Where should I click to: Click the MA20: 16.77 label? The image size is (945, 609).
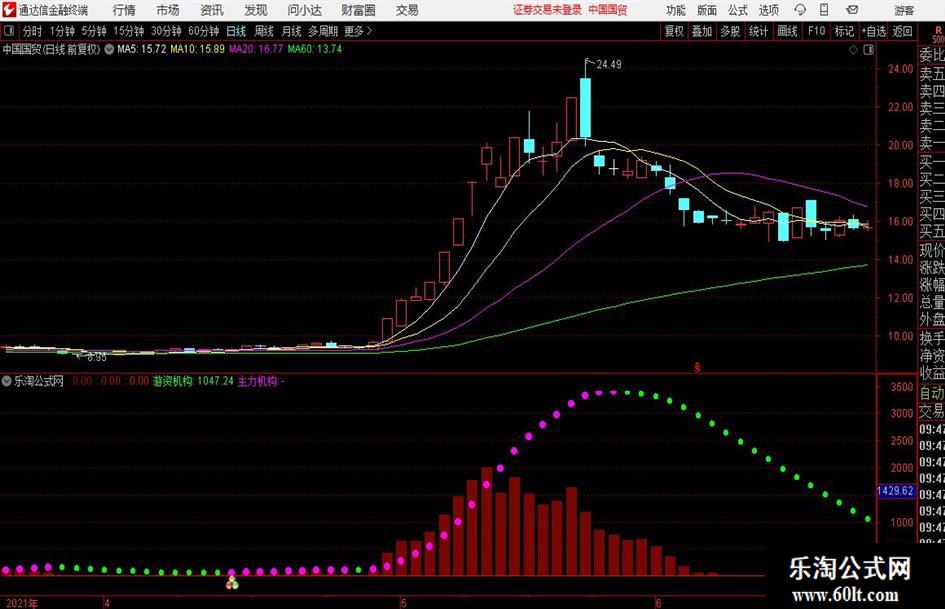(256, 49)
